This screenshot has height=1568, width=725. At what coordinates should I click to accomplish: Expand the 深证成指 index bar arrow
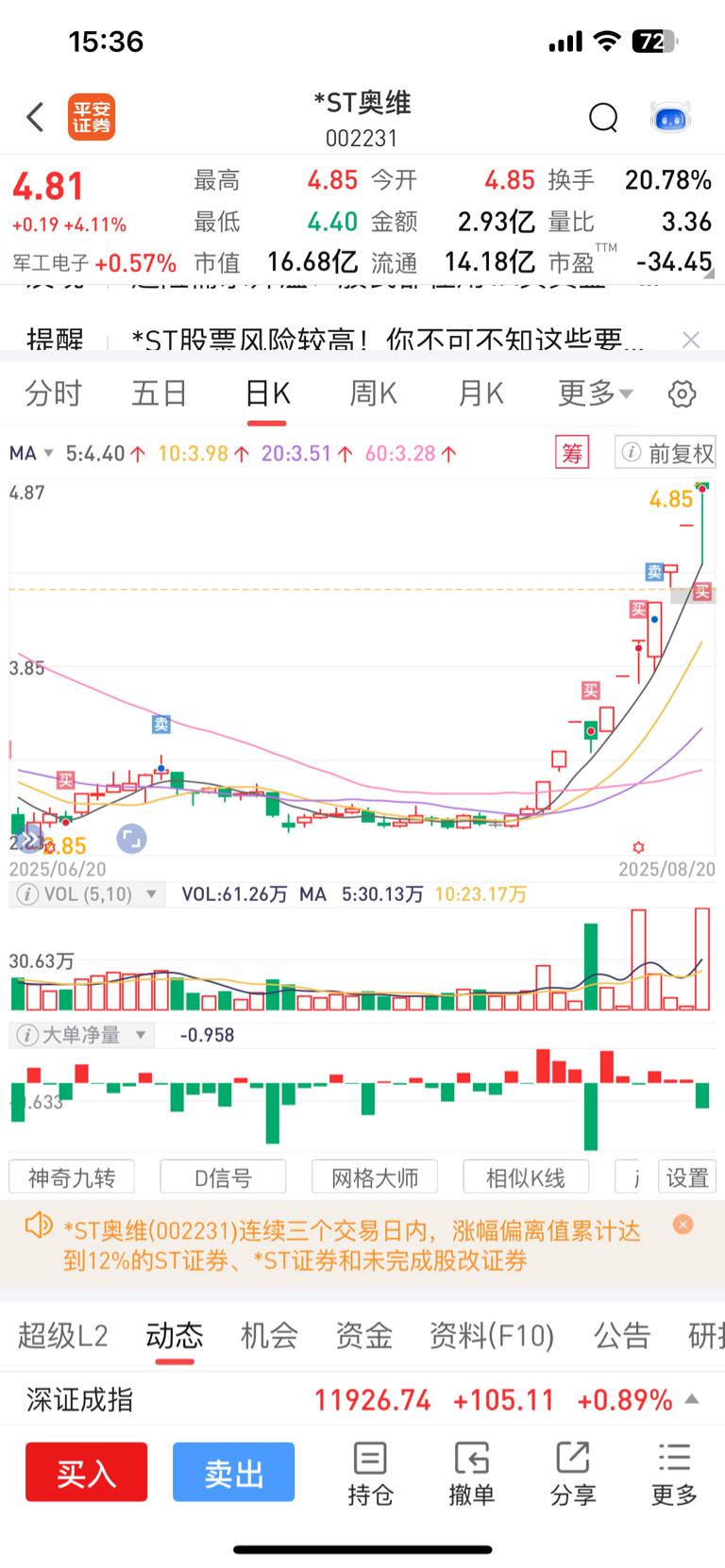tap(692, 1399)
